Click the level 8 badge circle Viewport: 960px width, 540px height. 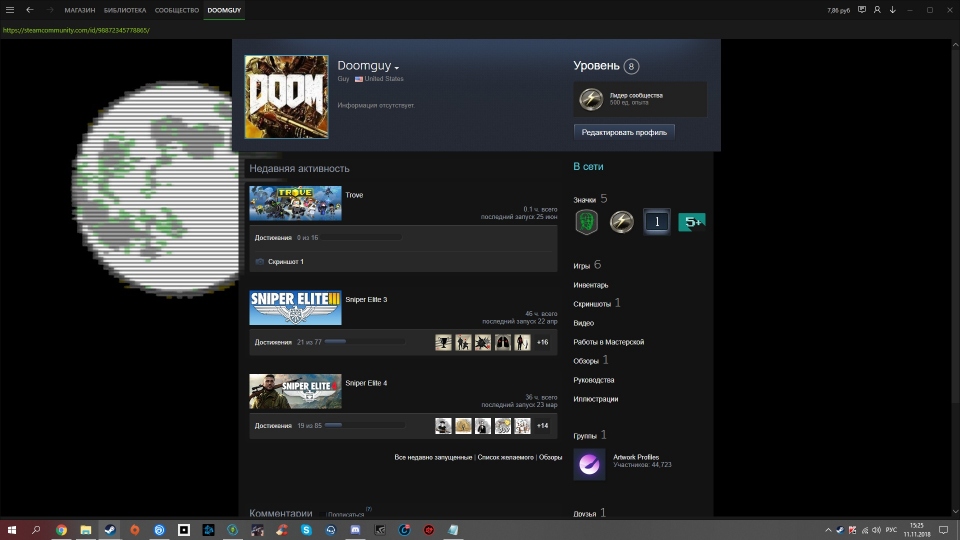click(631, 66)
